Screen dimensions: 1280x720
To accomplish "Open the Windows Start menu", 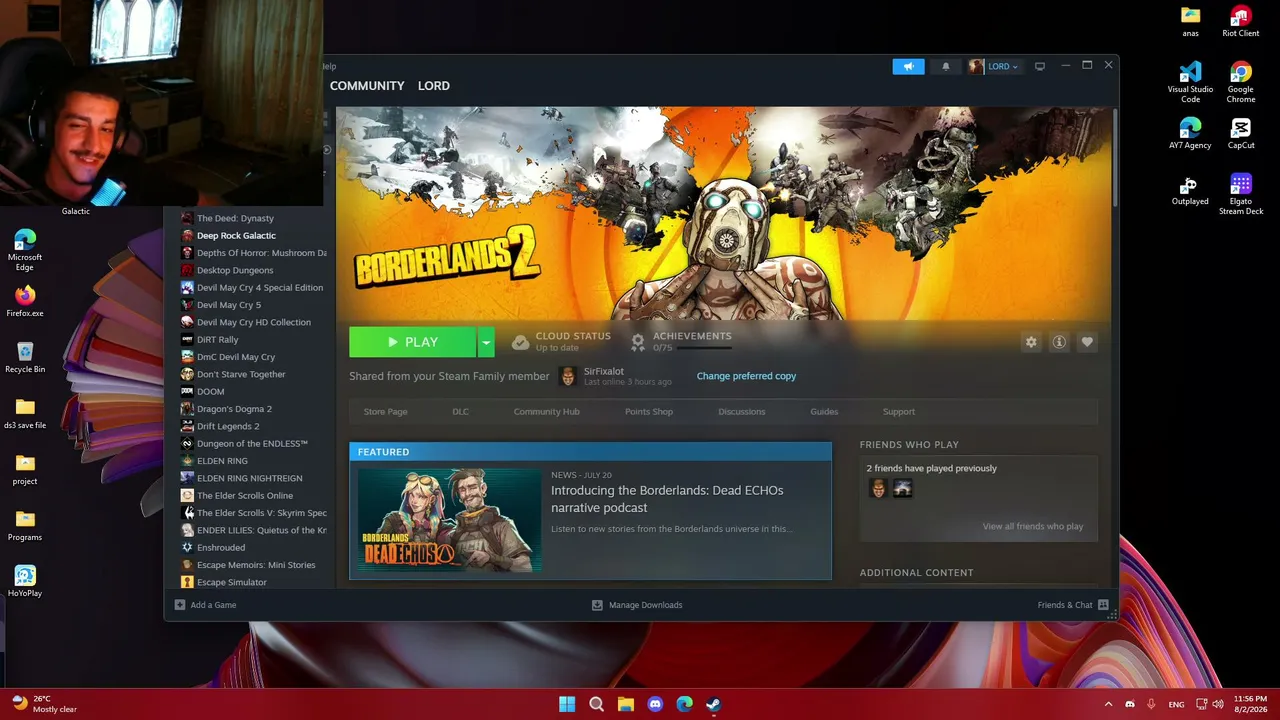I will click(x=567, y=704).
